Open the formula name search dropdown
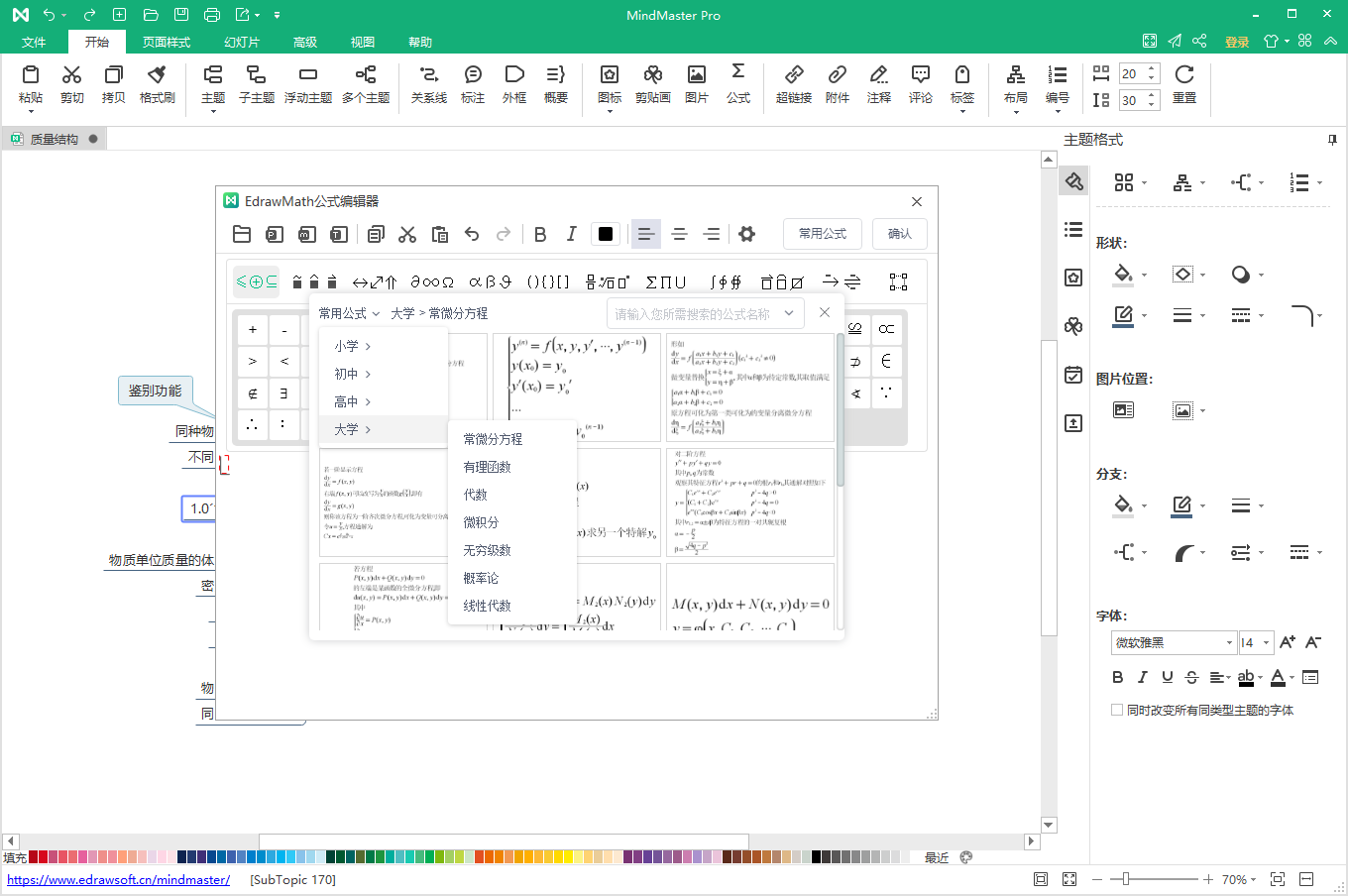 790,313
